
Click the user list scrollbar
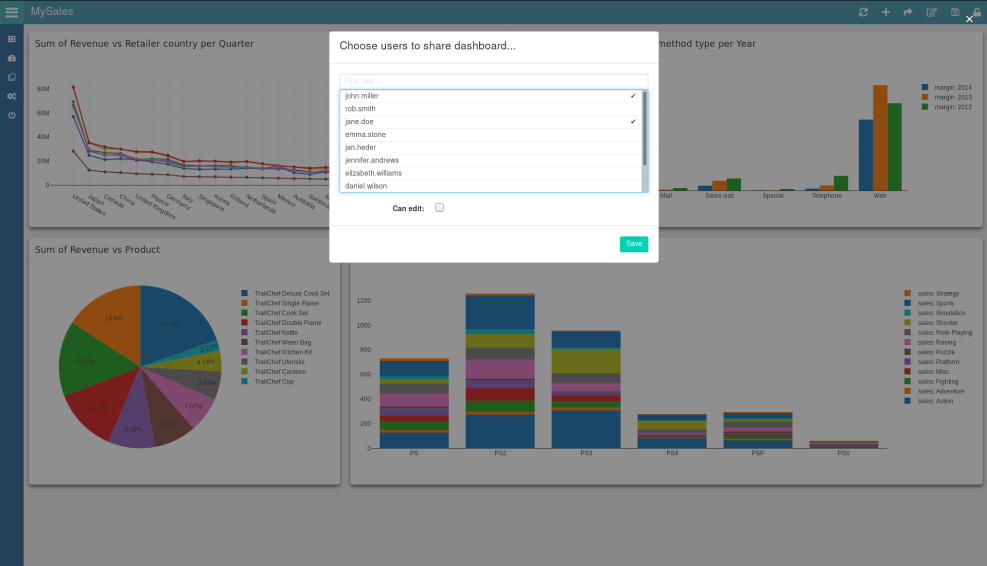pyautogui.click(x=644, y=128)
